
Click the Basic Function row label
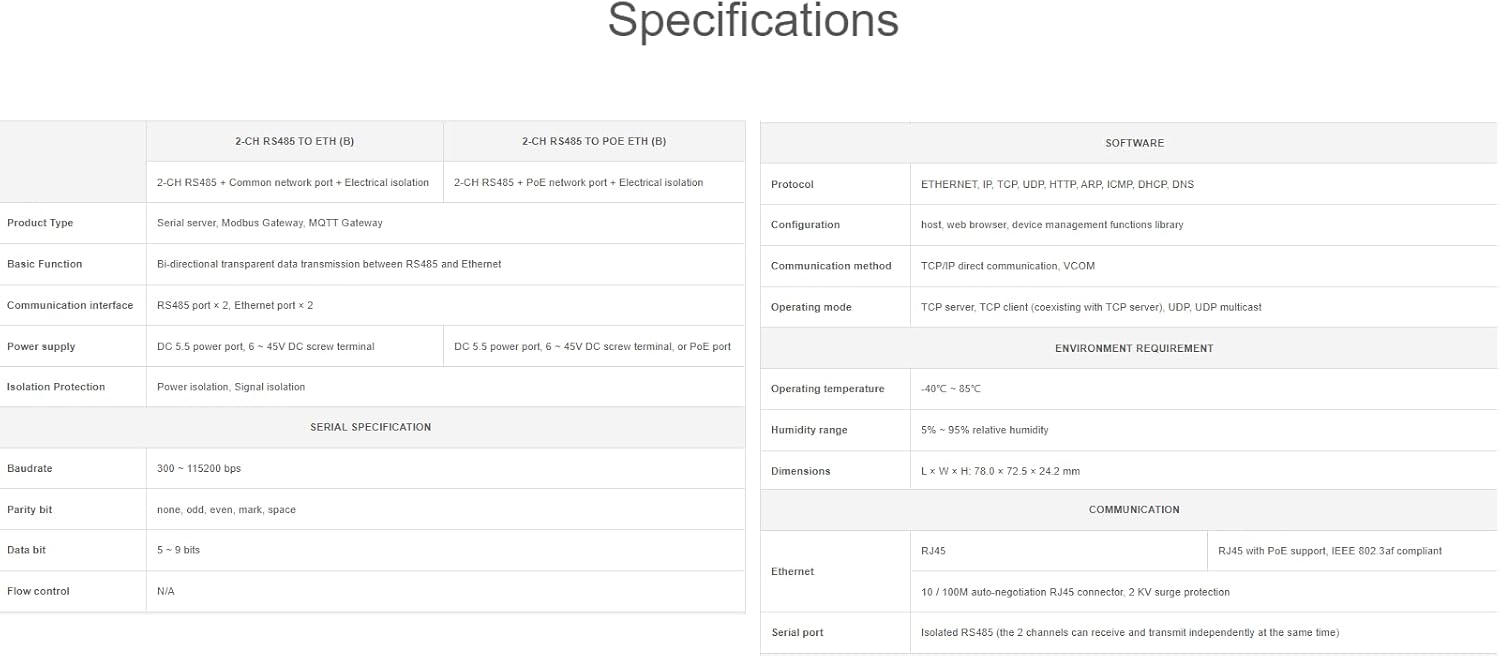point(45,264)
